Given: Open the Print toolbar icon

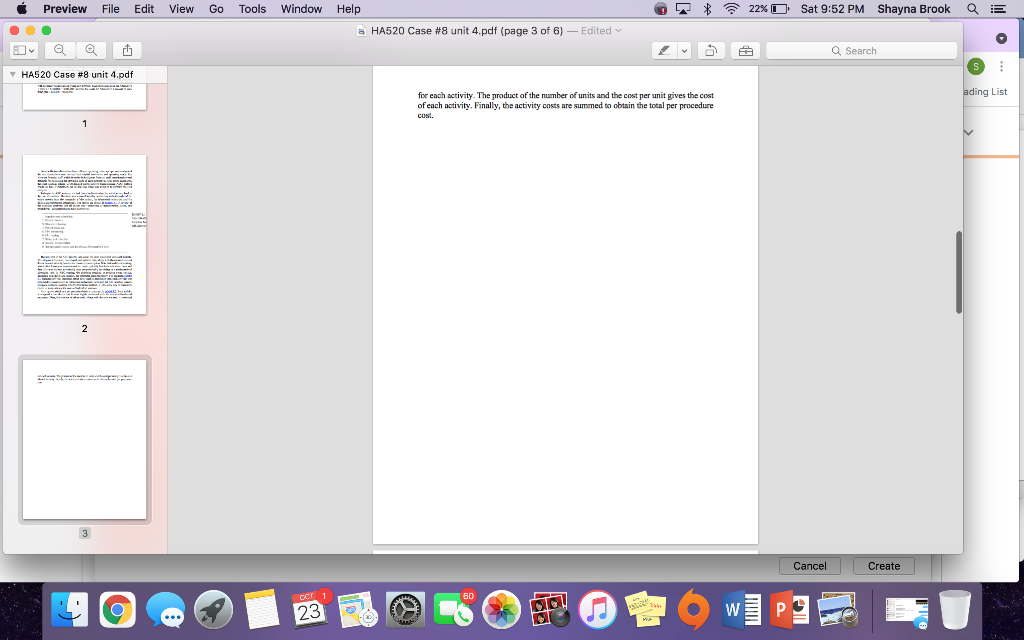Looking at the screenshot, I should click(x=745, y=49).
